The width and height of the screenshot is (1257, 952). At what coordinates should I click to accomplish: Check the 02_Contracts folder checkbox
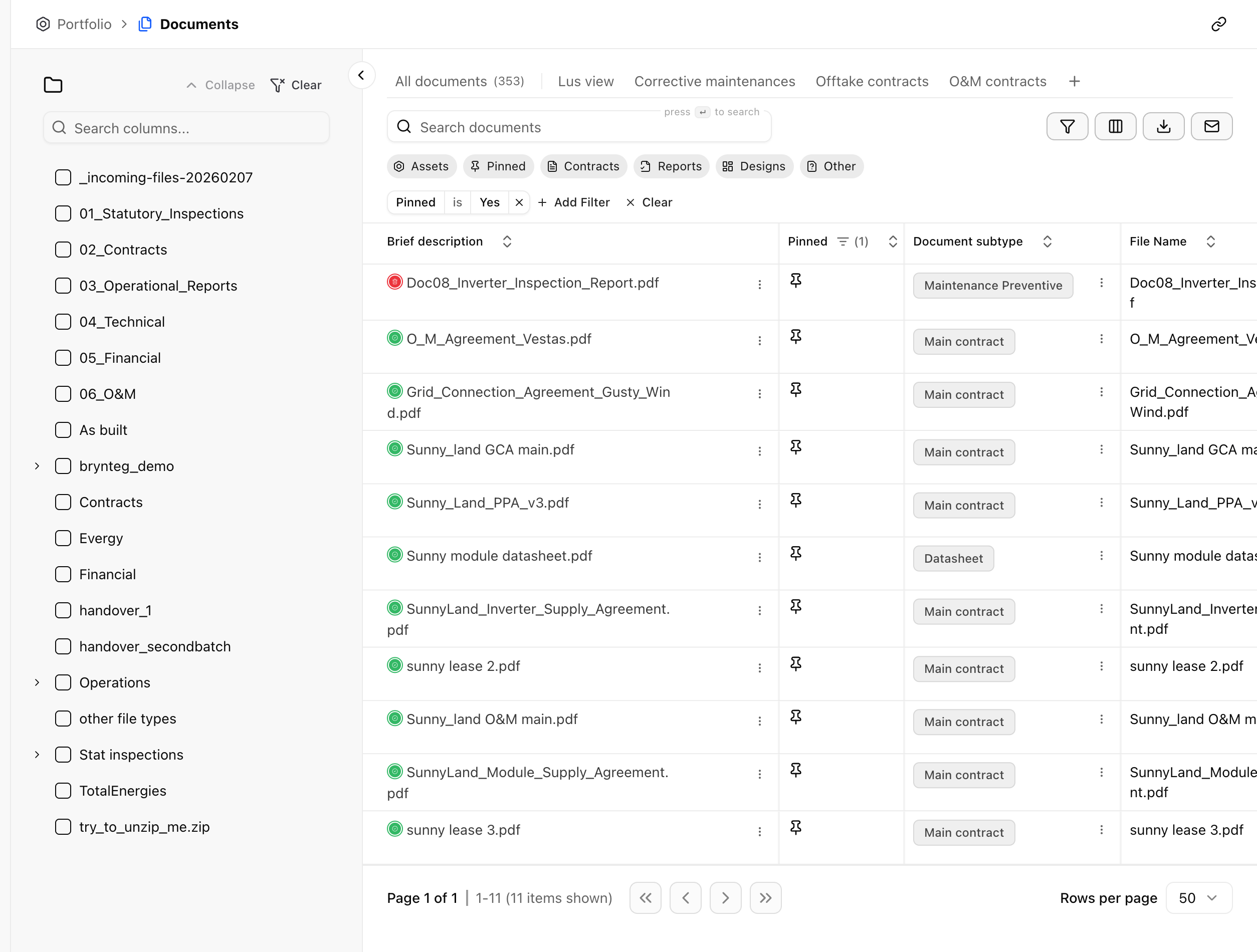[63, 250]
